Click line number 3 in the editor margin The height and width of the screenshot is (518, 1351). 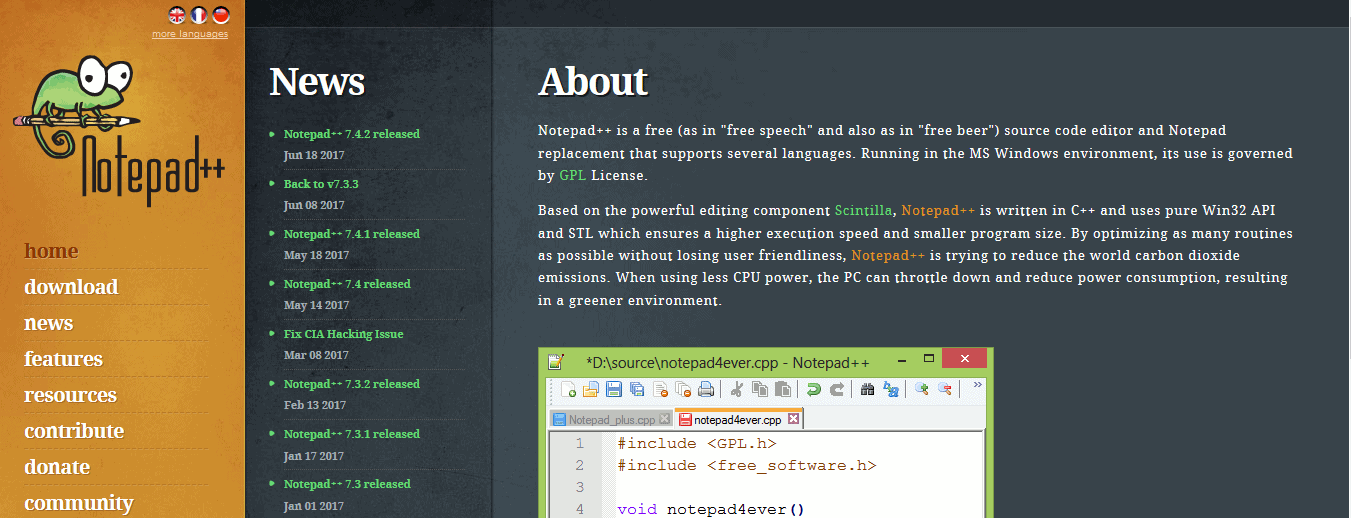pyautogui.click(x=580, y=487)
